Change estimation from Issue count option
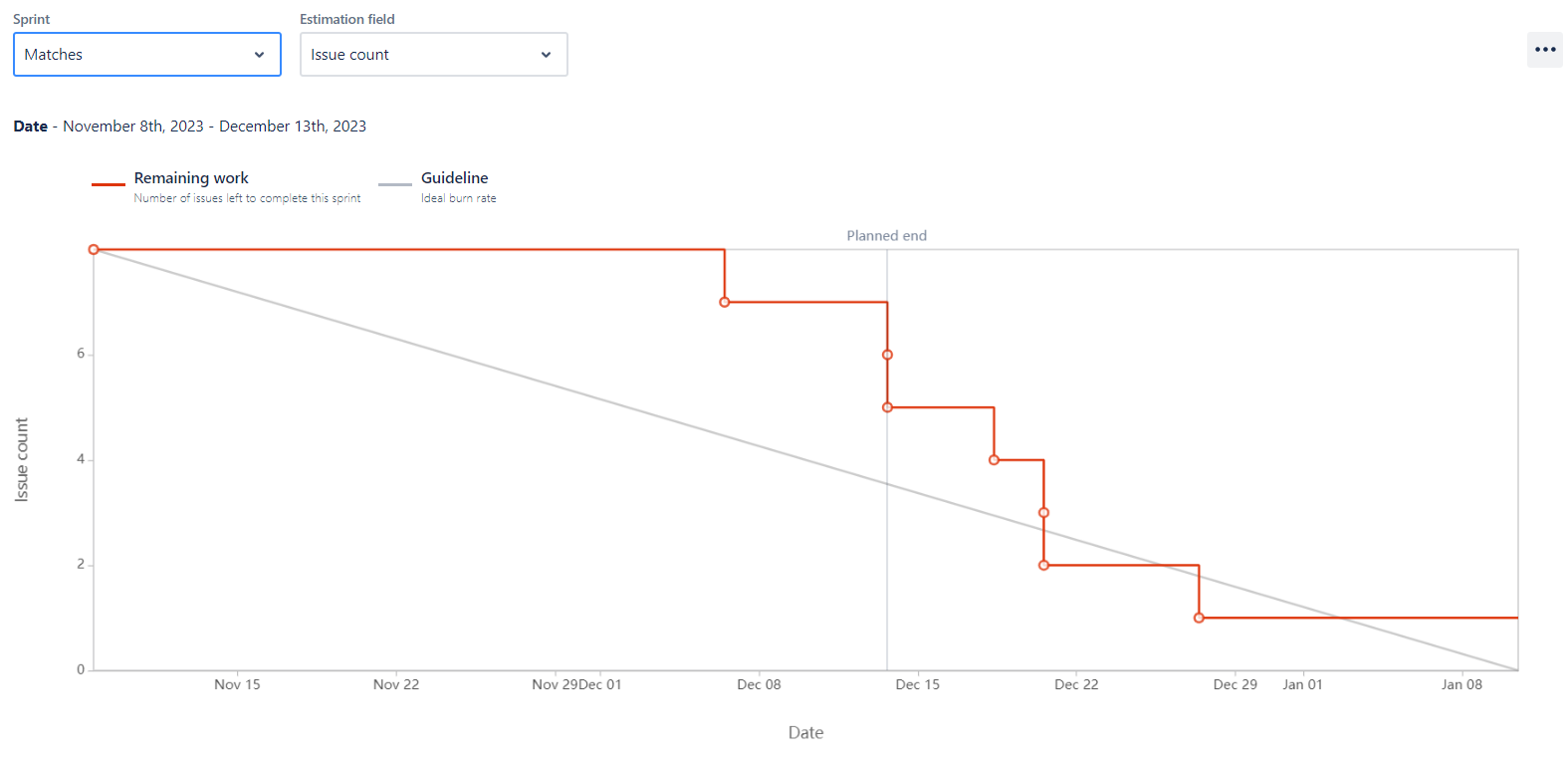The image size is (1568, 764). pos(433,55)
